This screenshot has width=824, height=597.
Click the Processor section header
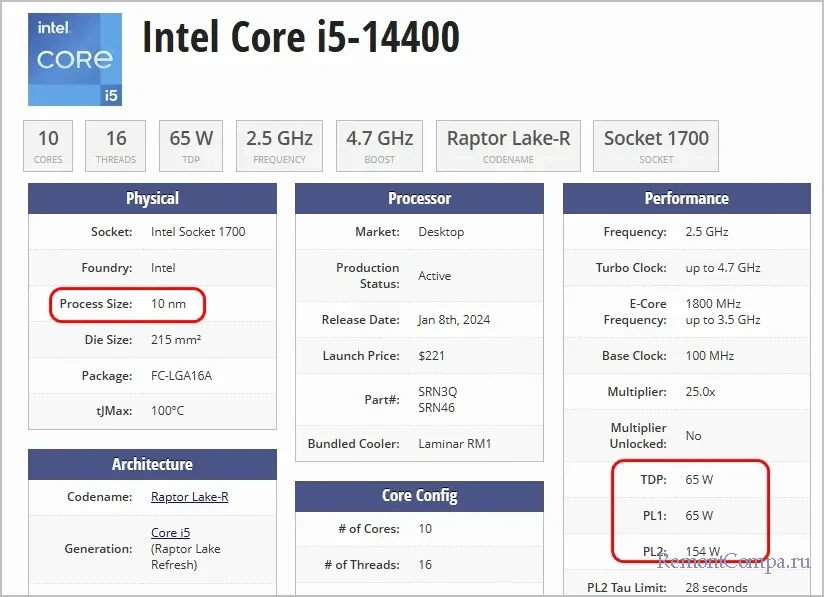pos(419,199)
